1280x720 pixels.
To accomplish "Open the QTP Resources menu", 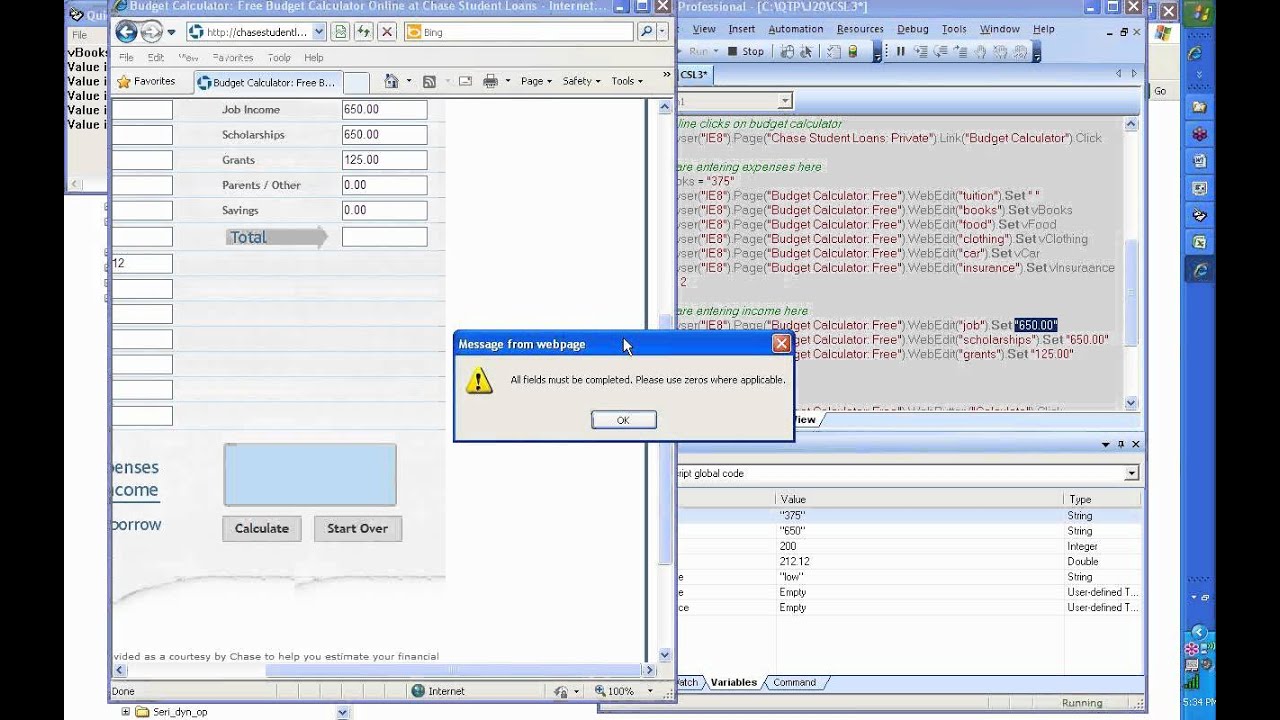I will pyautogui.click(x=860, y=29).
